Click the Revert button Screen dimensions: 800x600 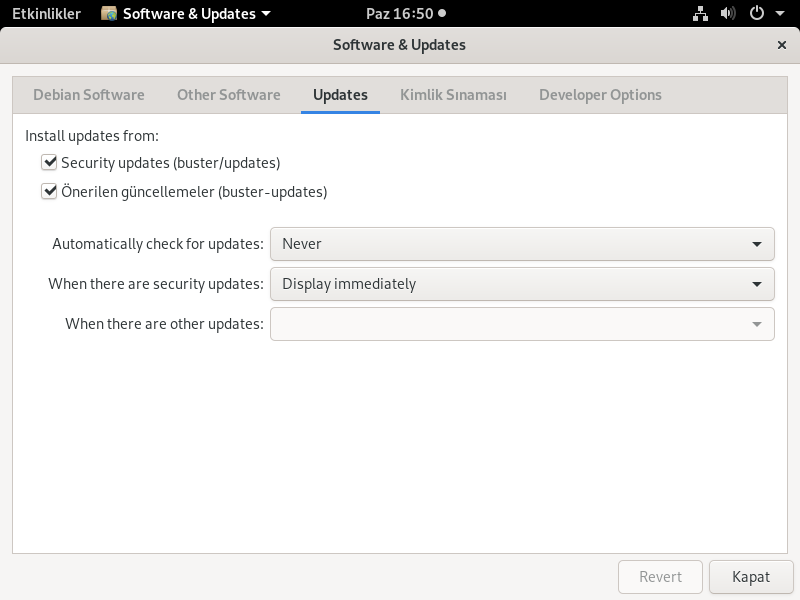660,577
